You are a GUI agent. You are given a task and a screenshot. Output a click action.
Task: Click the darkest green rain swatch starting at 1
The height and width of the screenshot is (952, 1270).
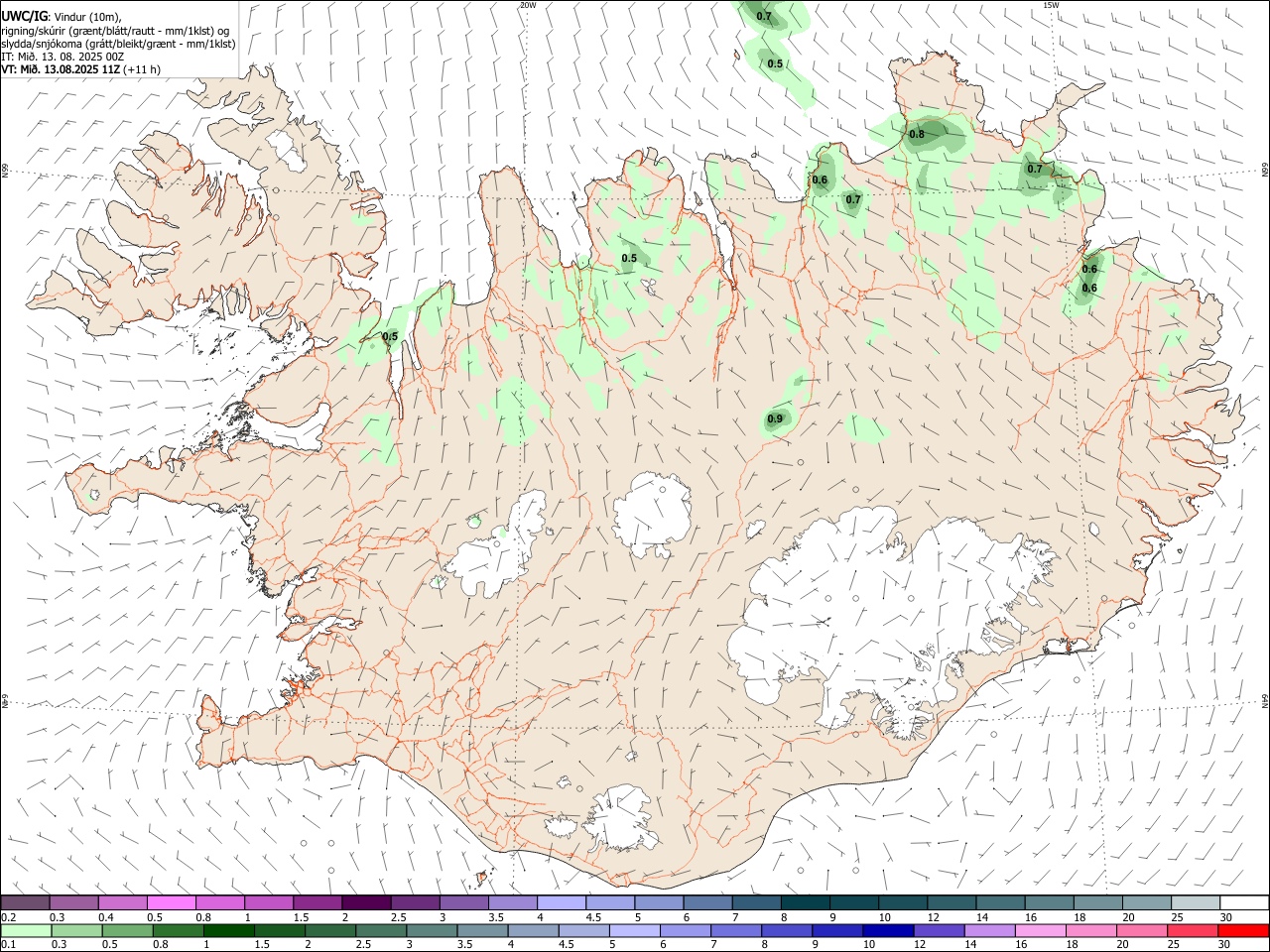point(228,930)
